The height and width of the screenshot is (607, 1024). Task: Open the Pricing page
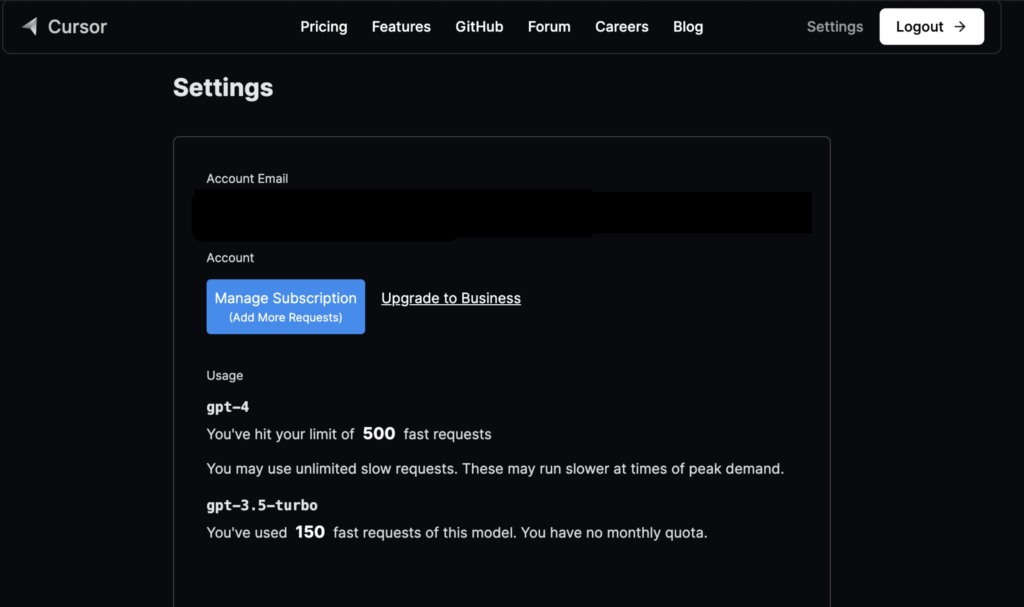324,27
